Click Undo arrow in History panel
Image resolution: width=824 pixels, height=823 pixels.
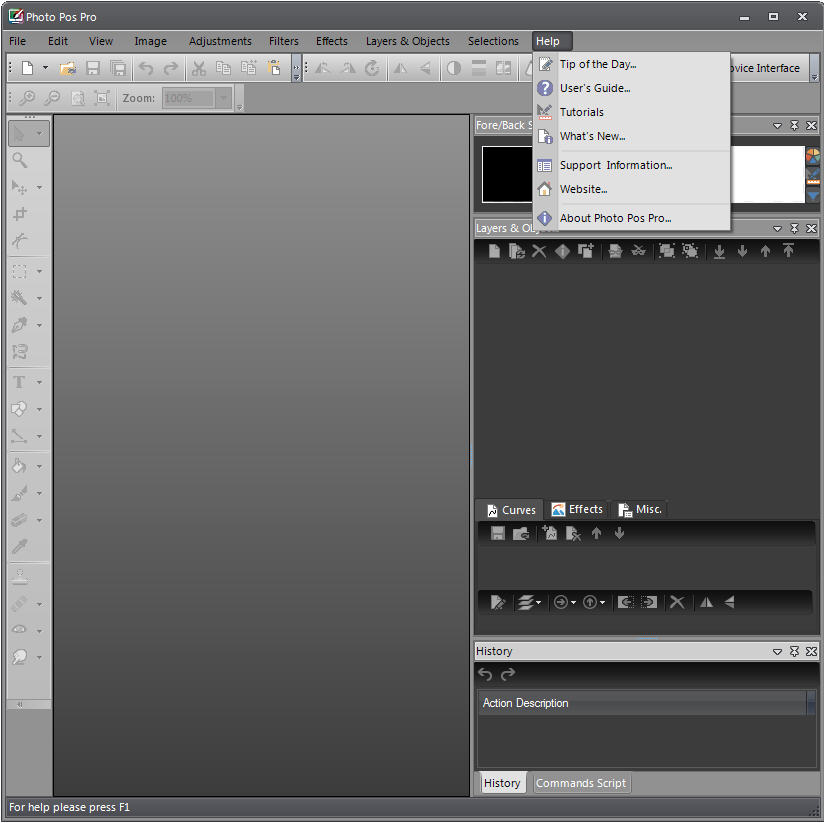(x=485, y=674)
